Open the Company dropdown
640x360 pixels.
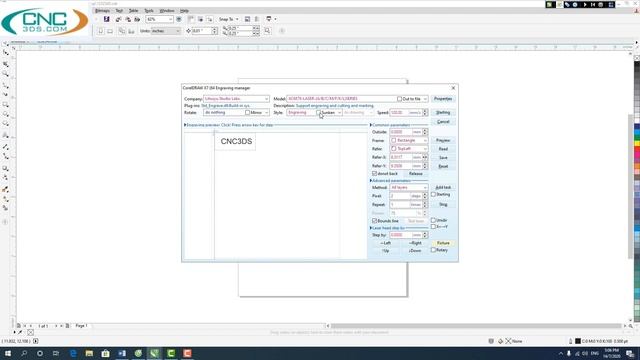point(267,99)
